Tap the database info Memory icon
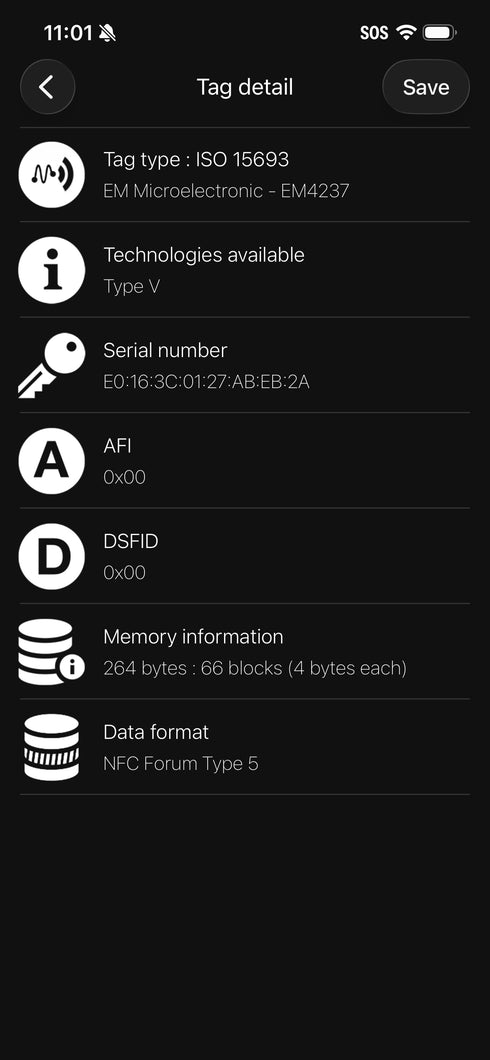 [x=51, y=652]
